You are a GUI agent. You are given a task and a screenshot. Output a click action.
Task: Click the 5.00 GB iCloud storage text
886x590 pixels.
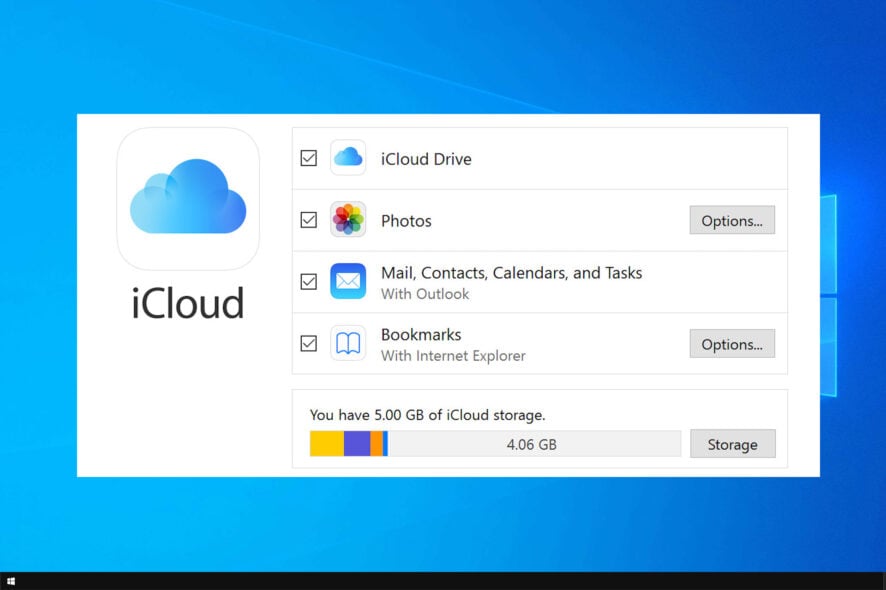click(428, 414)
